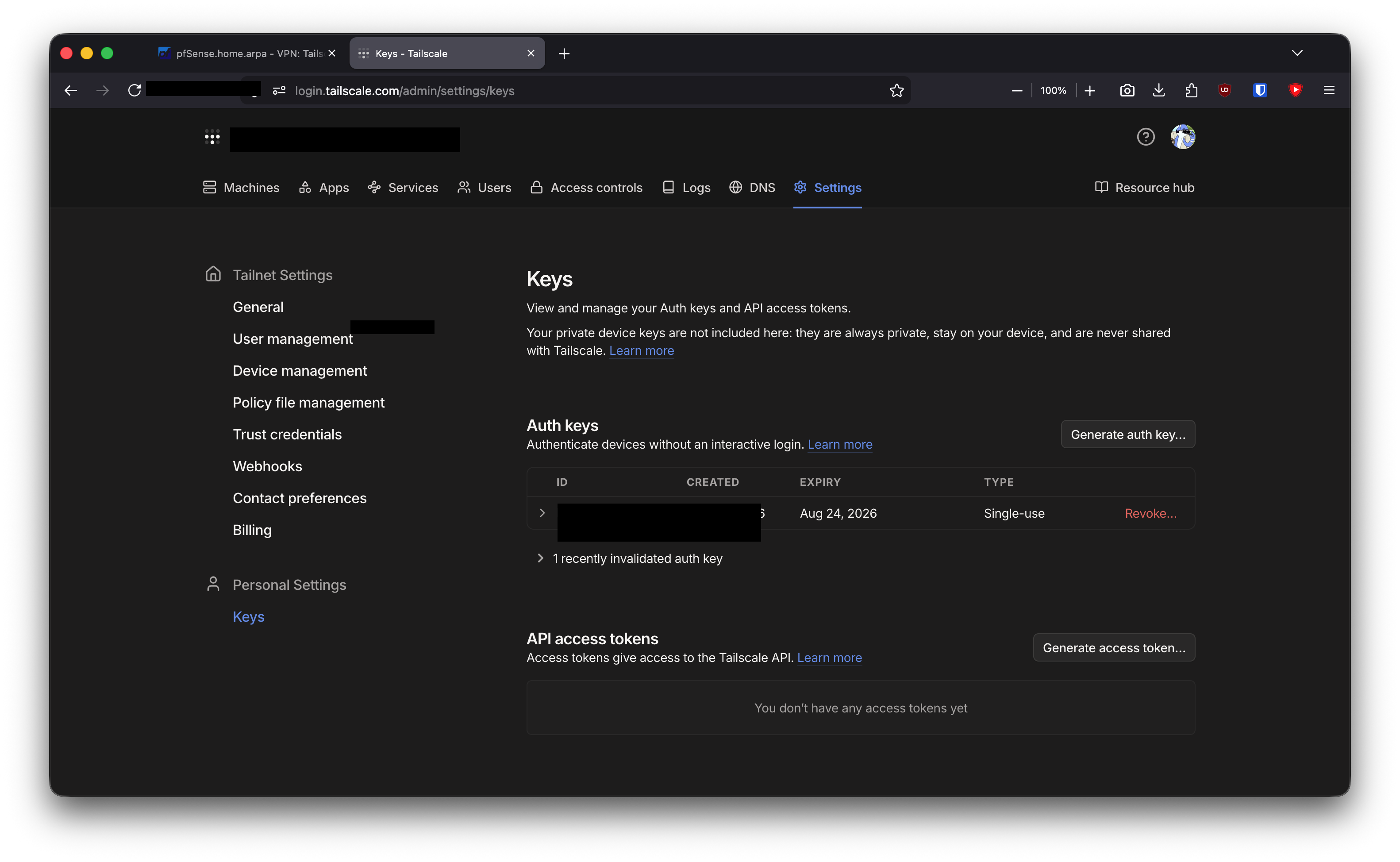Open the Logs tab

click(686, 188)
